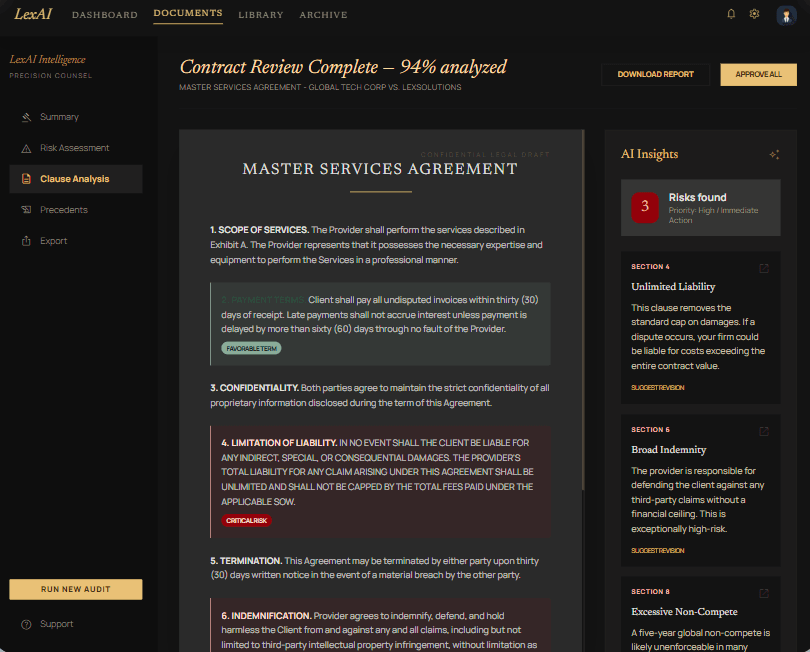Open Broad Indemnity card external-link icon
This screenshot has width=810, height=652.
click(x=764, y=431)
